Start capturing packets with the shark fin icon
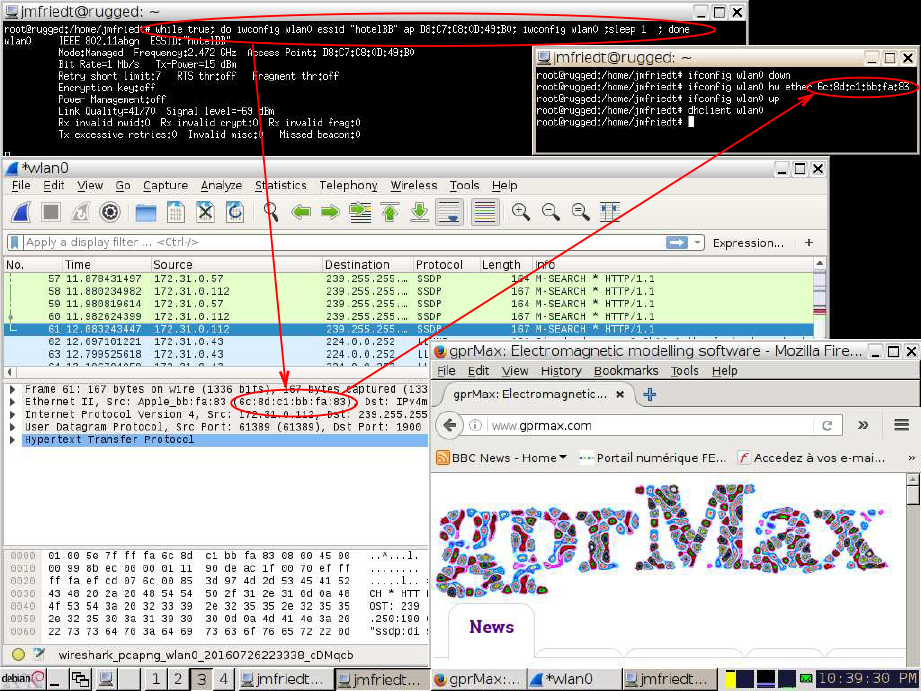This screenshot has height=691, width=921. point(21,212)
